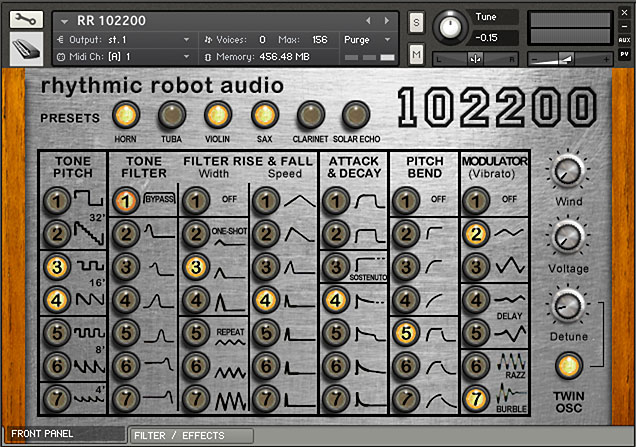The width and height of the screenshot is (636, 447).
Task: Solo the instrument with S button
Action: pyautogui.click(x=416, y=23)
